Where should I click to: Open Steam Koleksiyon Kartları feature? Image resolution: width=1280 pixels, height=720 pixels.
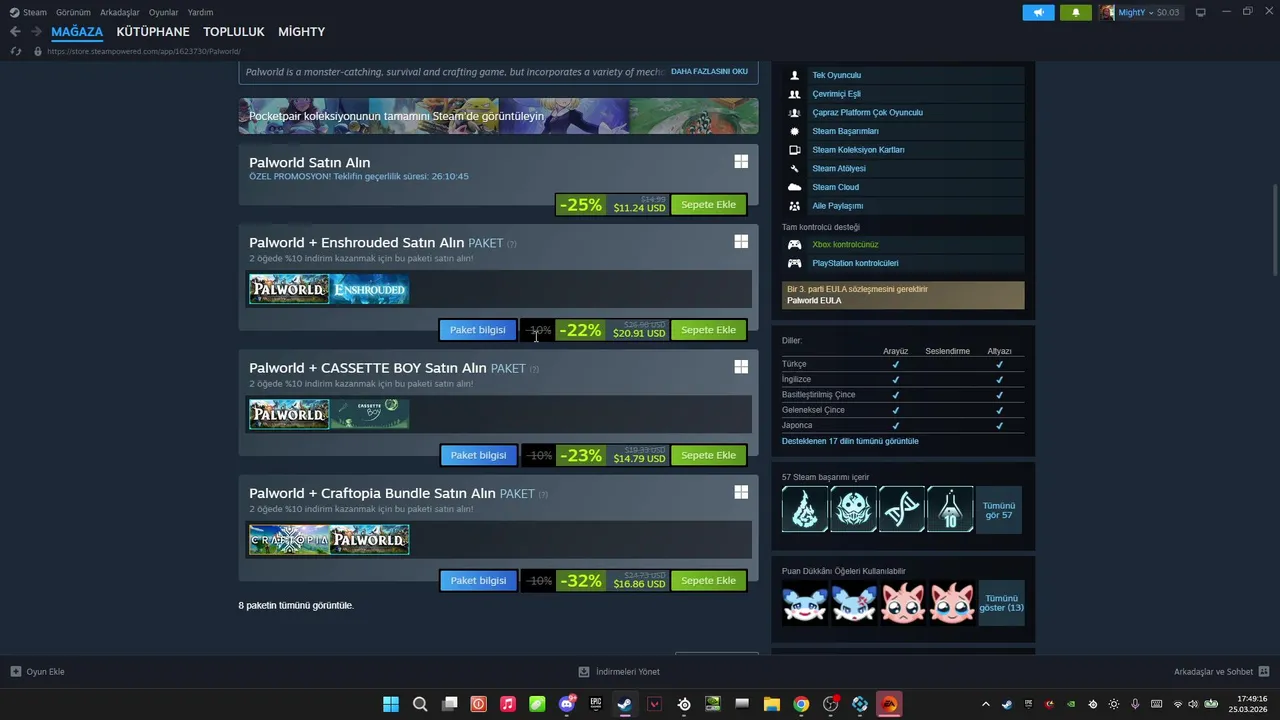coord(903,150)
